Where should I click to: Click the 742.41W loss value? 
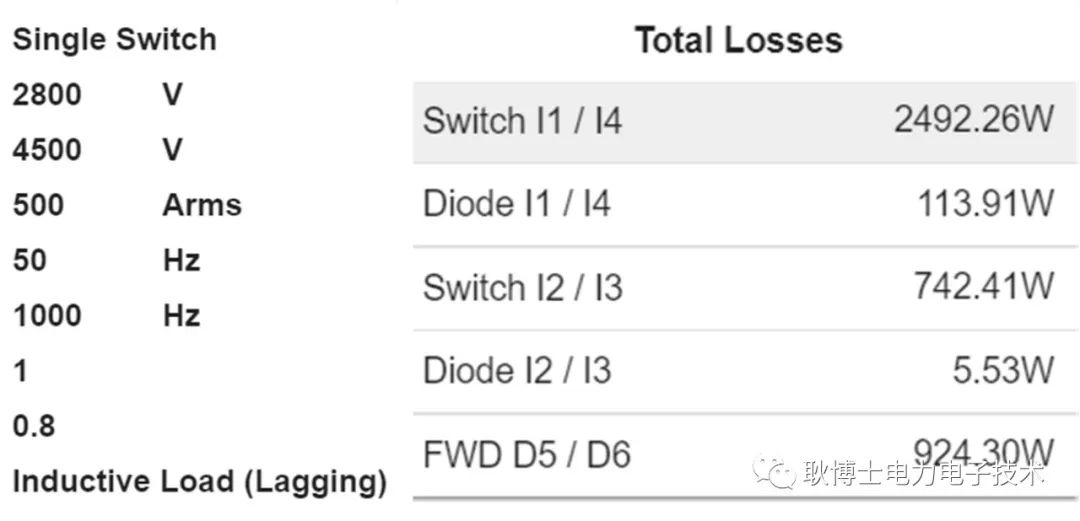[982, 287]
